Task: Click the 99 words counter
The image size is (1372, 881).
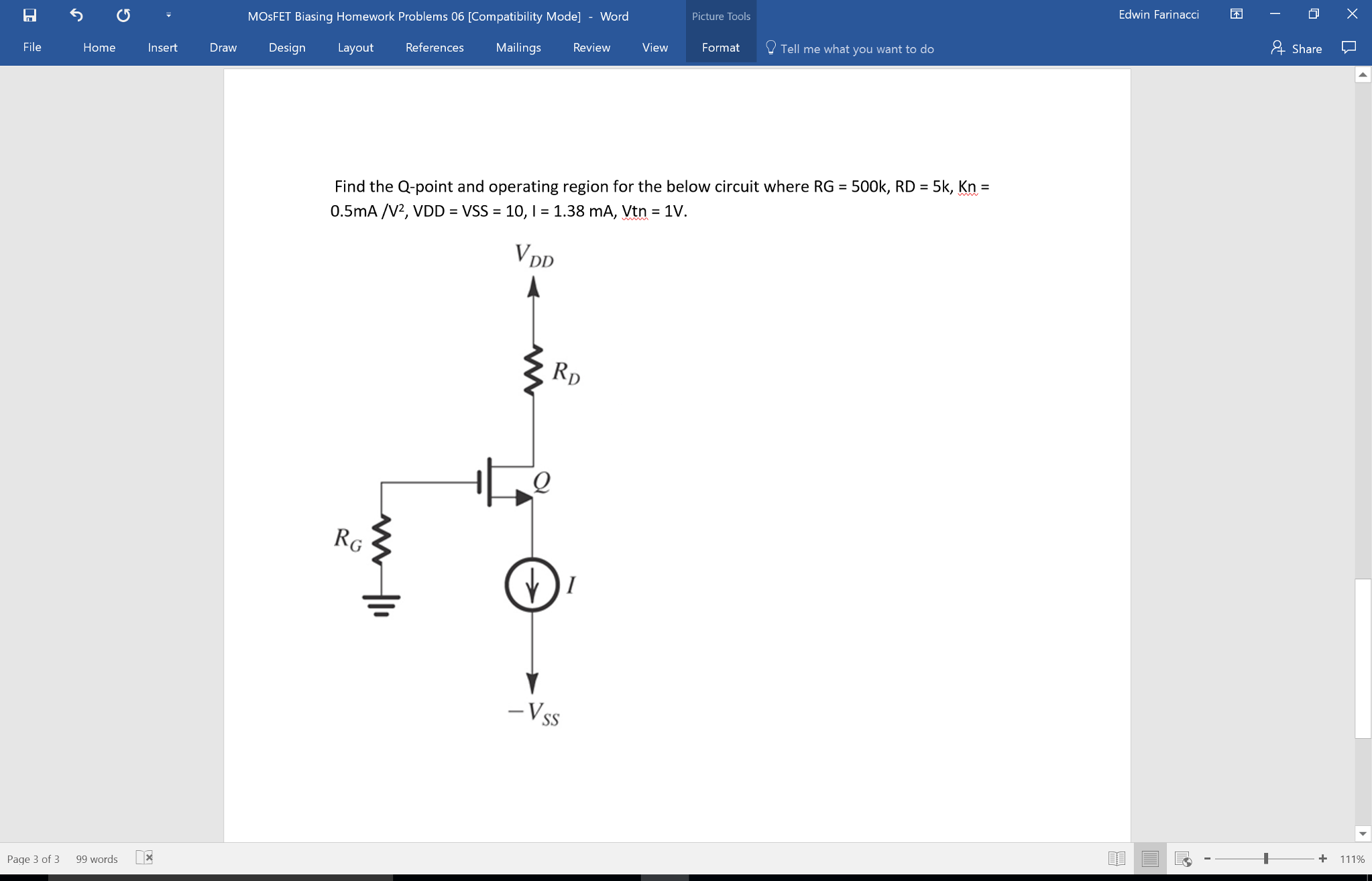Action: tap(96, 858)
